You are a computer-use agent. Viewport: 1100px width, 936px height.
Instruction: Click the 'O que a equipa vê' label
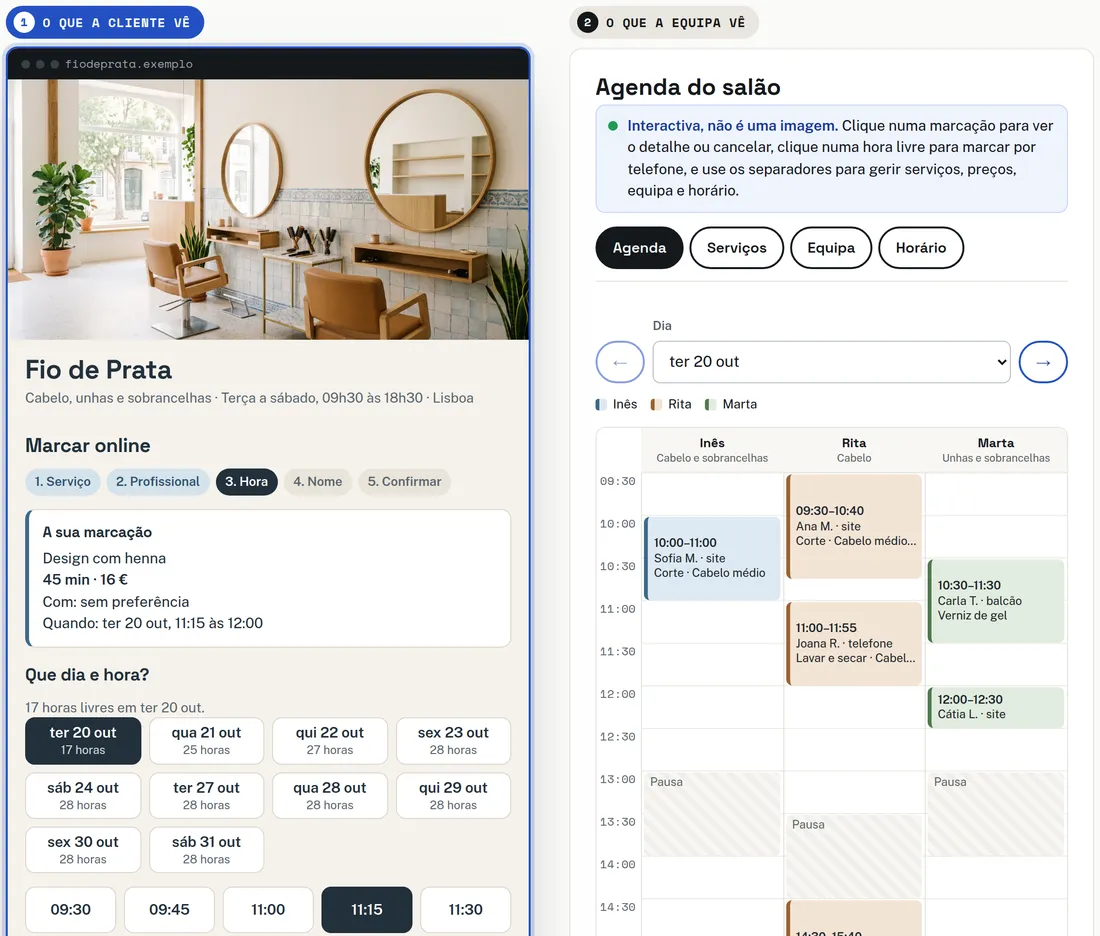click(664, 22)
